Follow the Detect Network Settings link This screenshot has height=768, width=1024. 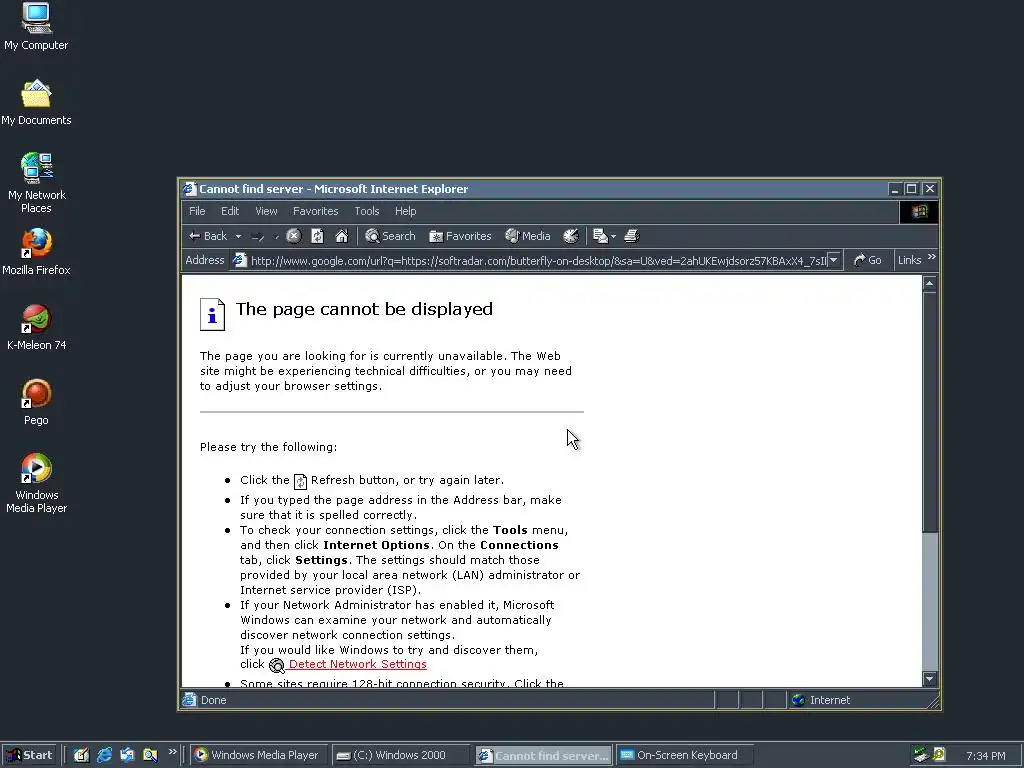pos(357,664)
